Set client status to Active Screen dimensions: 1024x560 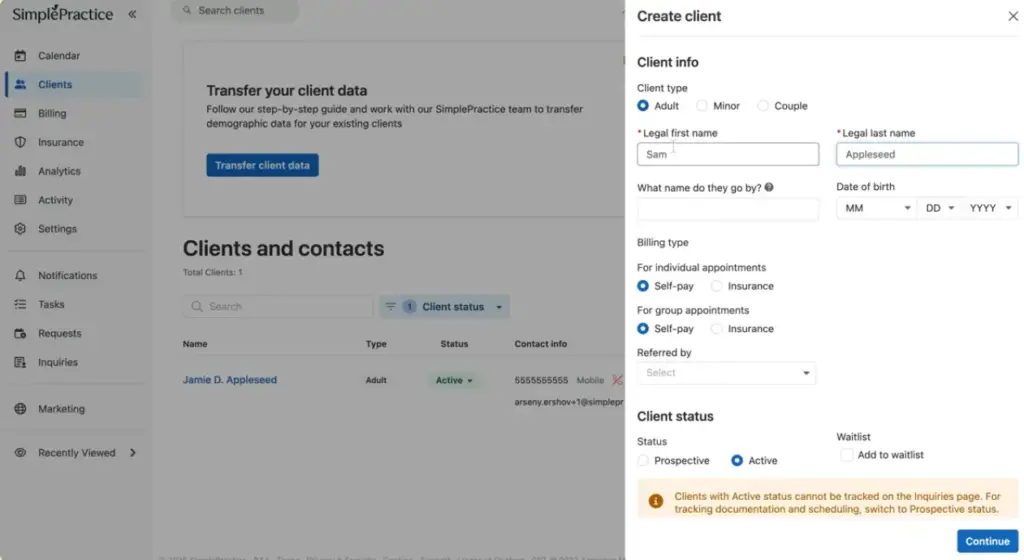pyautogui.click(x=737, y=460)
